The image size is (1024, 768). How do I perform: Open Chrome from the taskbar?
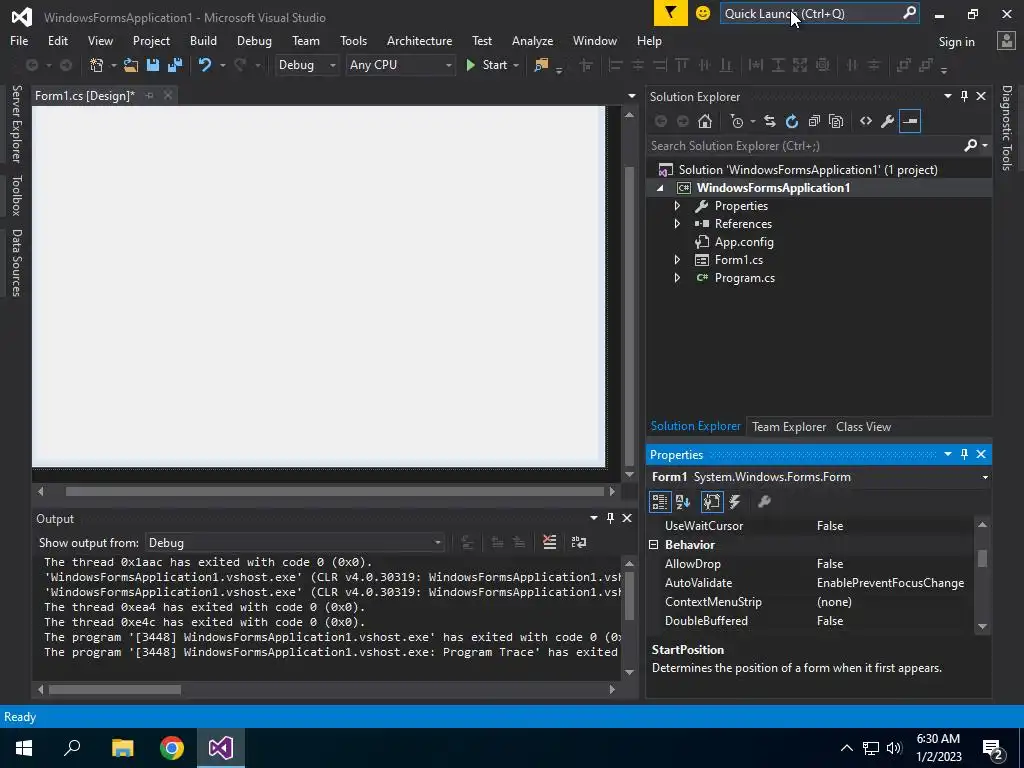pyautogui.click(x=172, y=748)
